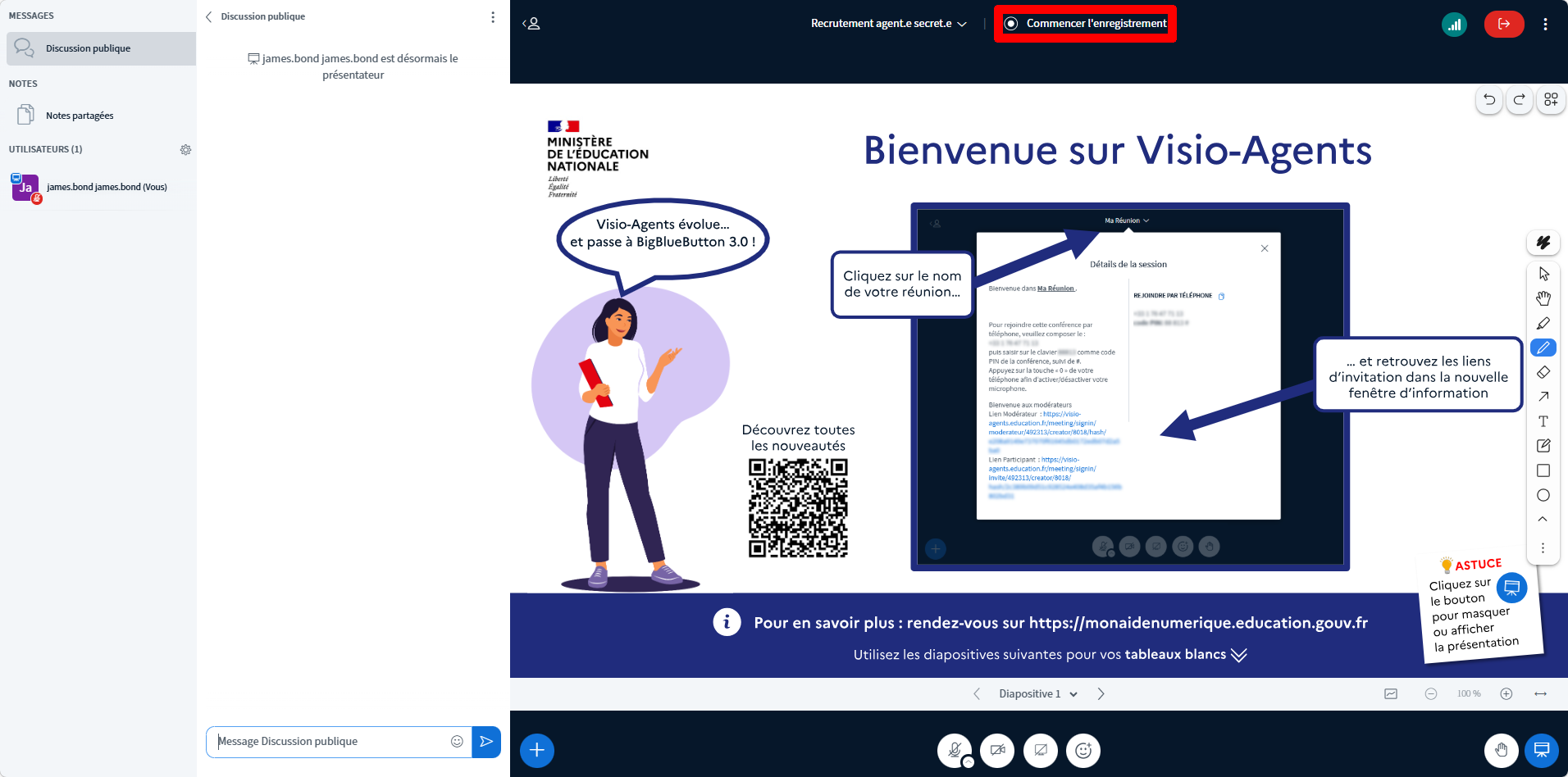Screen dimensions: 1568x777
Task: Expand more shapes with the up chevron
Action: point(1543,520)
